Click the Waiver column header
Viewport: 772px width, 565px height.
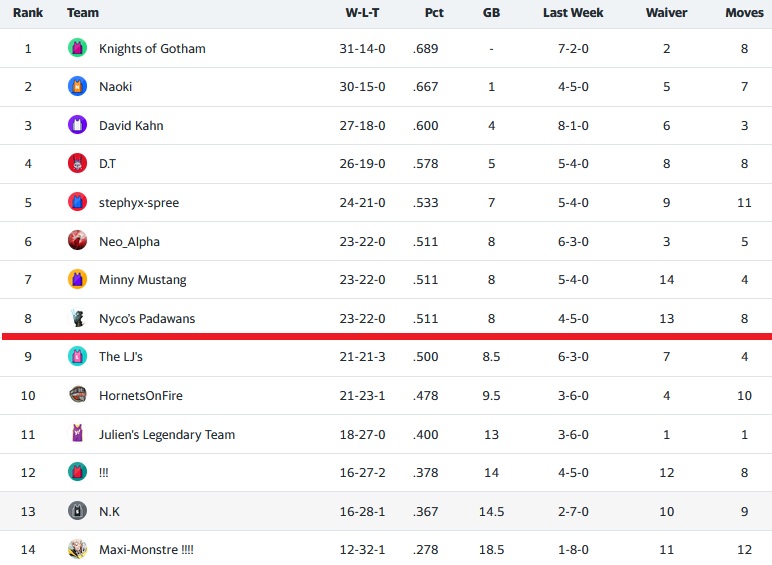[x=666, y=13]
